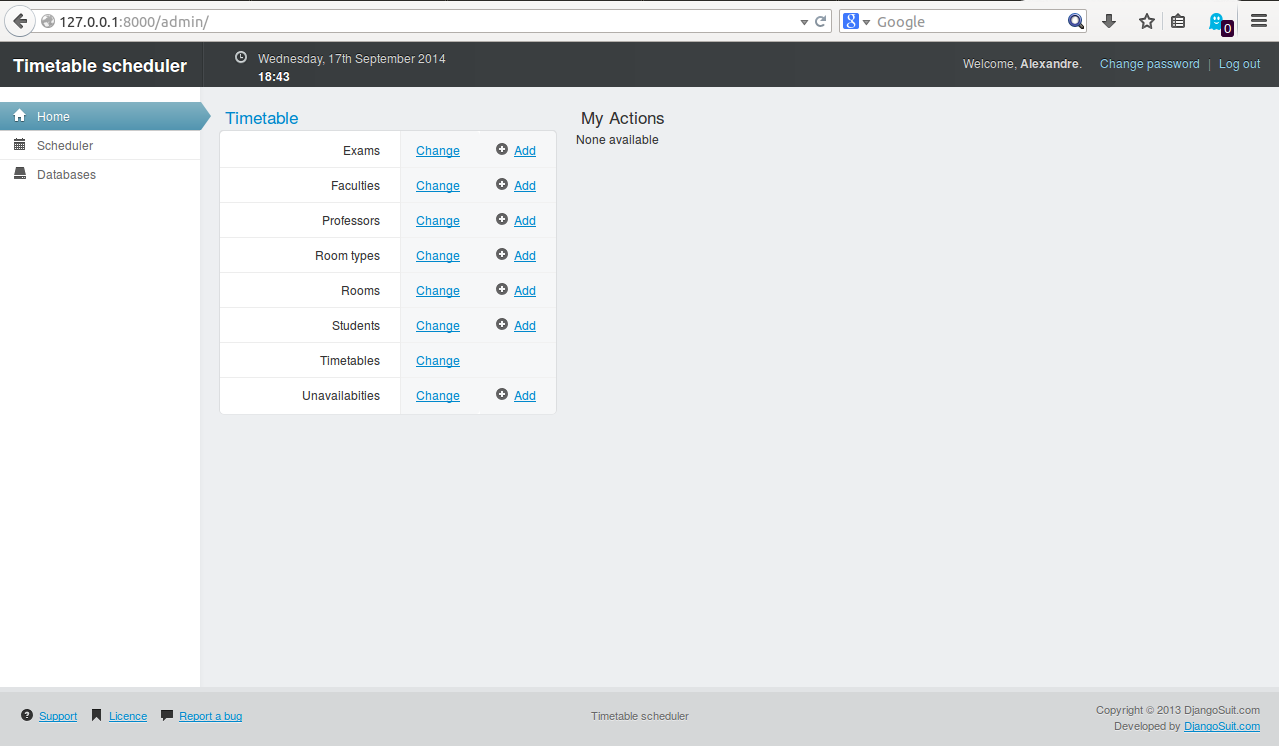
Task: Select Scheduler in the sidebar menu
Action: pyautogui.click(x=65, y=146)
